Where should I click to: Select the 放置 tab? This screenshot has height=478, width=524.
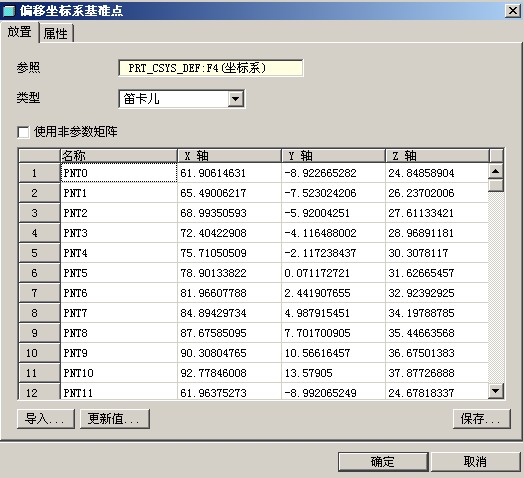pos(19,32)
